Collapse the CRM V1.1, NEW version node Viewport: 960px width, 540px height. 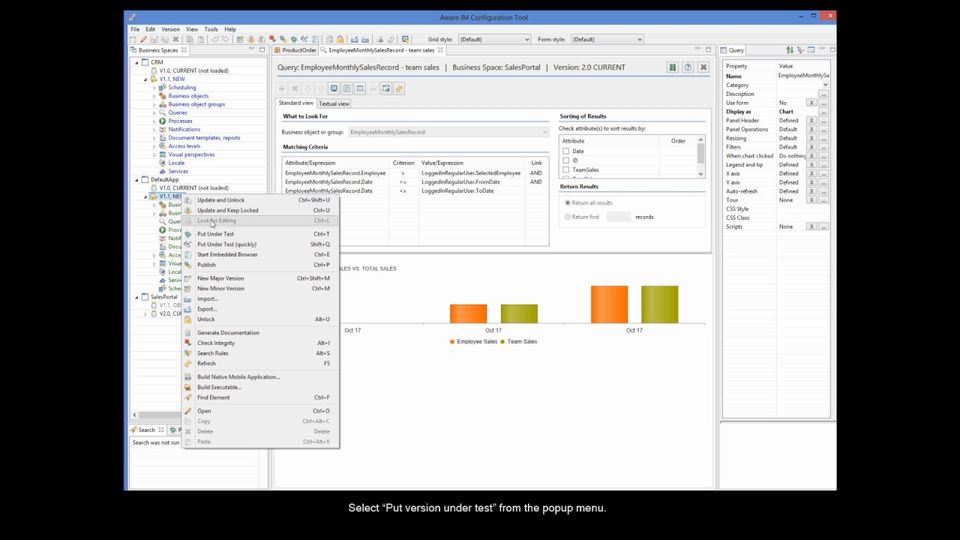(x=146, y=79)
